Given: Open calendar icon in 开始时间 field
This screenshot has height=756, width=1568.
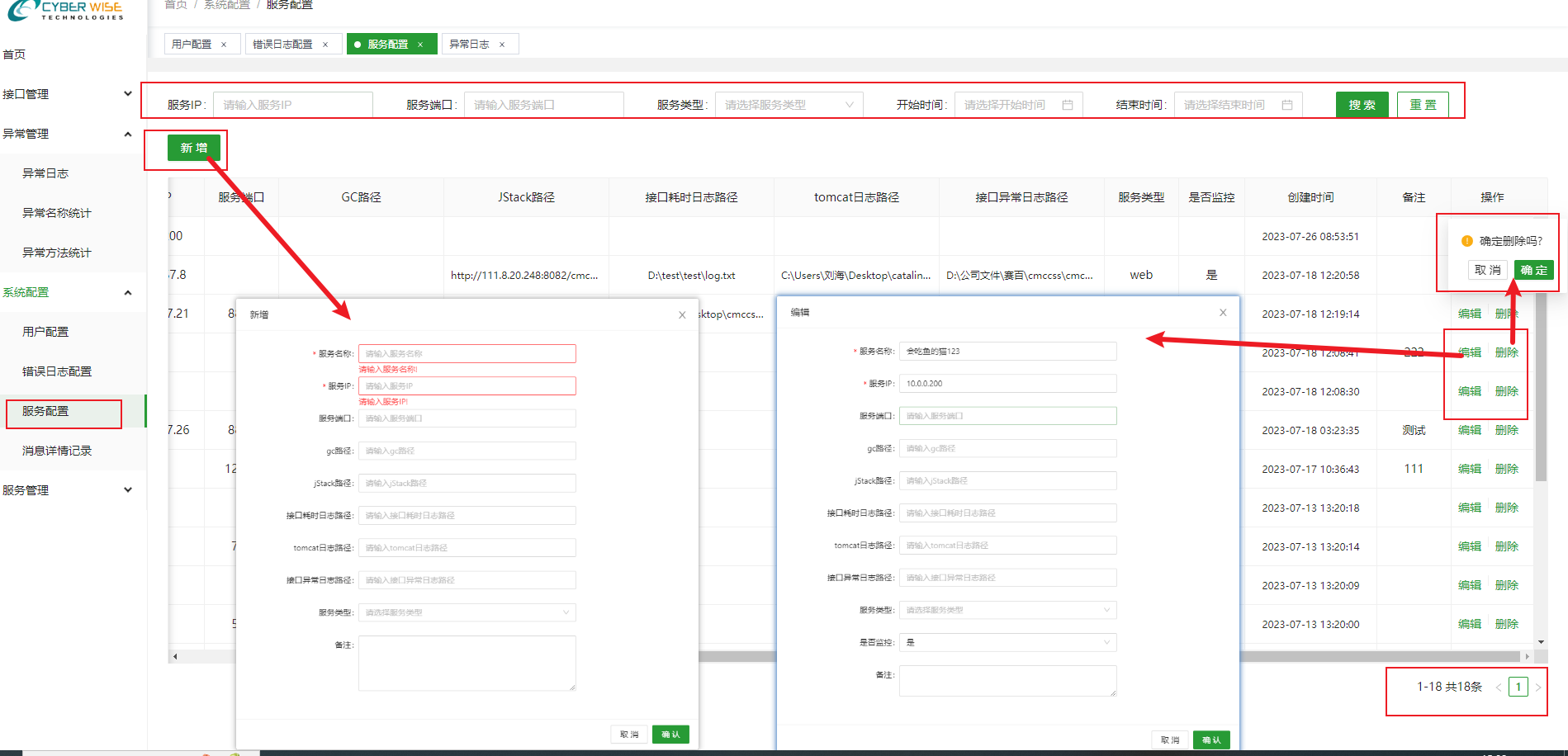Looking at the screenshot, I should click(x=1068, y=105).
